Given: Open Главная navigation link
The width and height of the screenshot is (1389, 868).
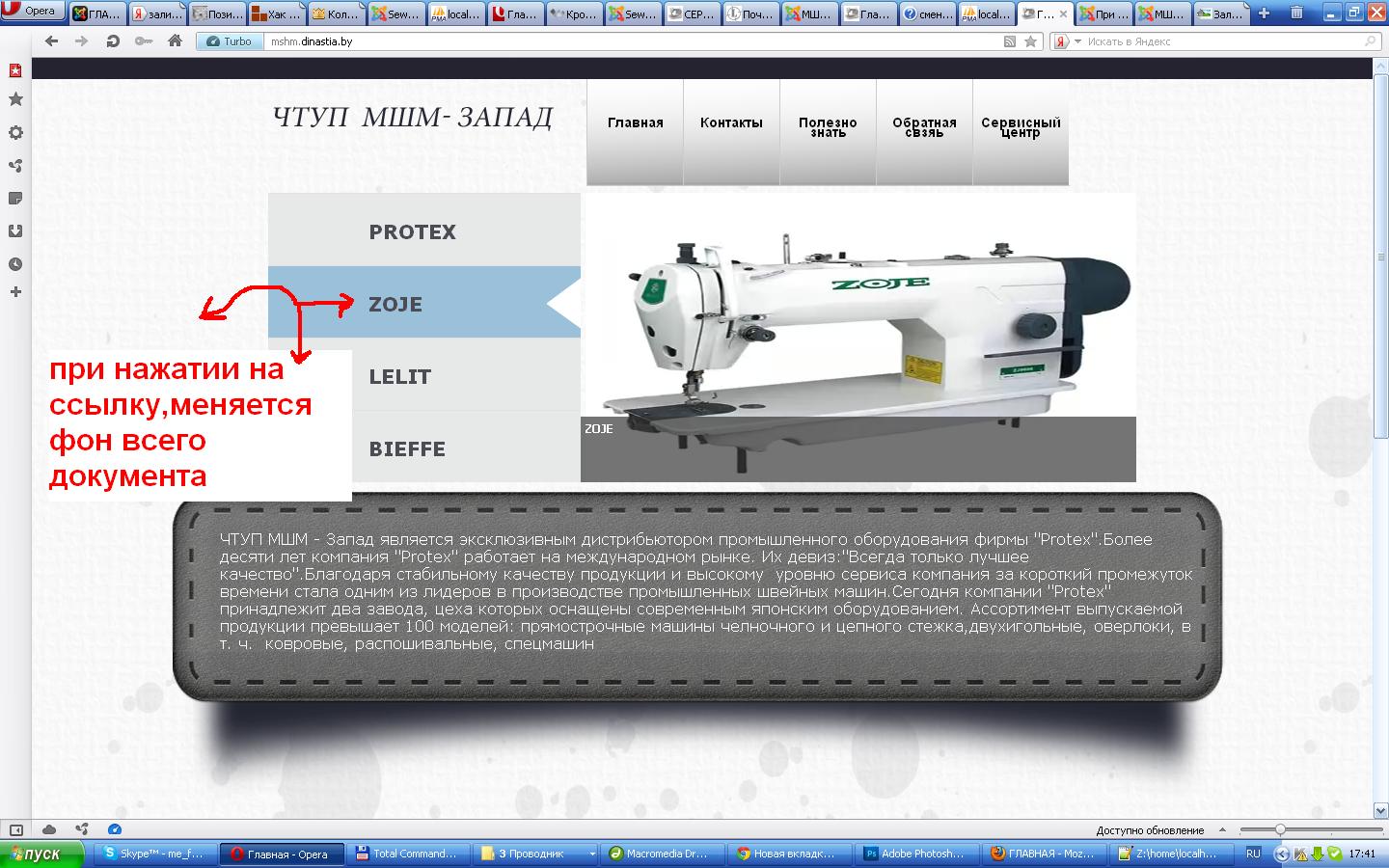Looking at the screenshot, I should (636, 132).
